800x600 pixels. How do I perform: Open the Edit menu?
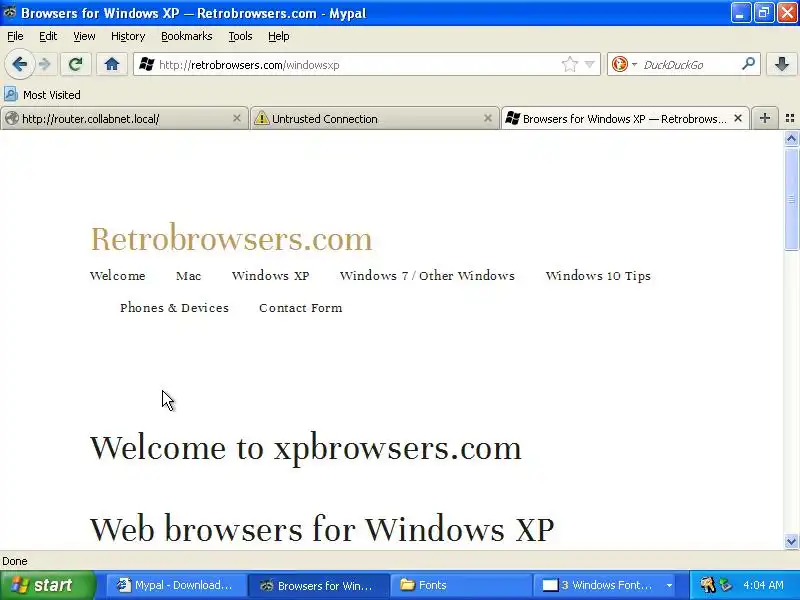(48, 36)
